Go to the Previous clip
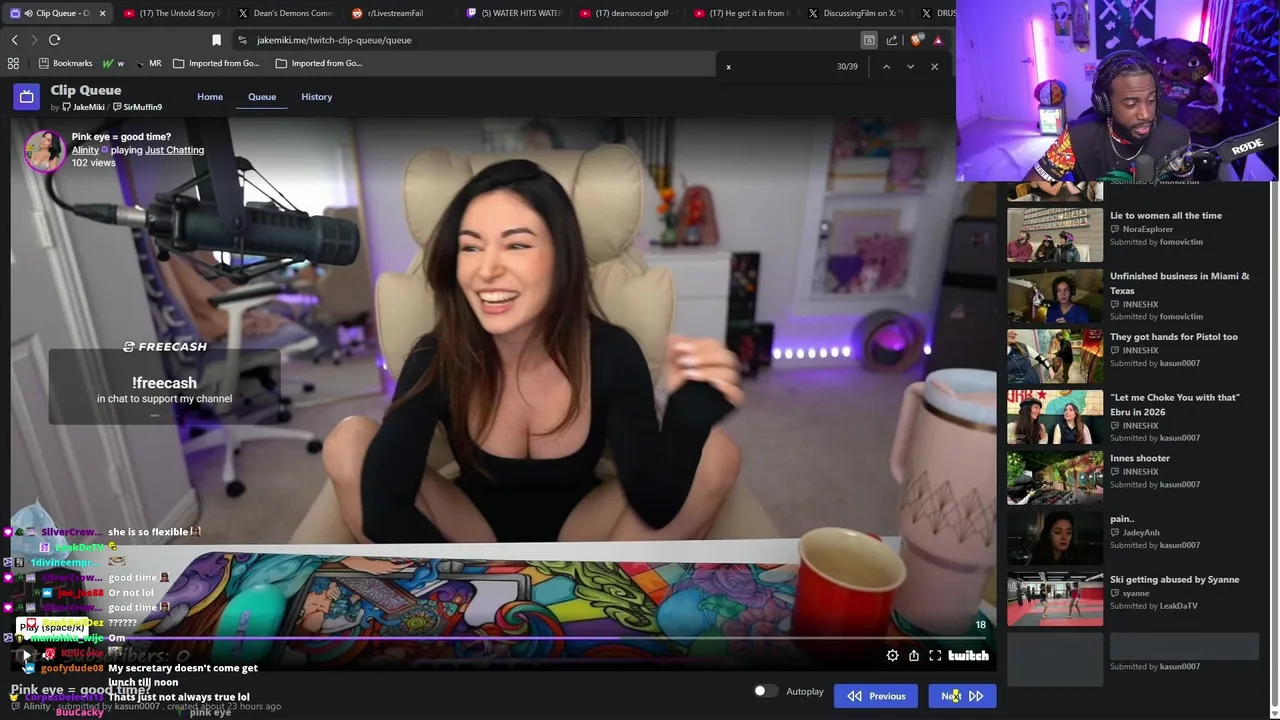The width and height of the screenshot is (1280, 720). [x=876, y=696]
